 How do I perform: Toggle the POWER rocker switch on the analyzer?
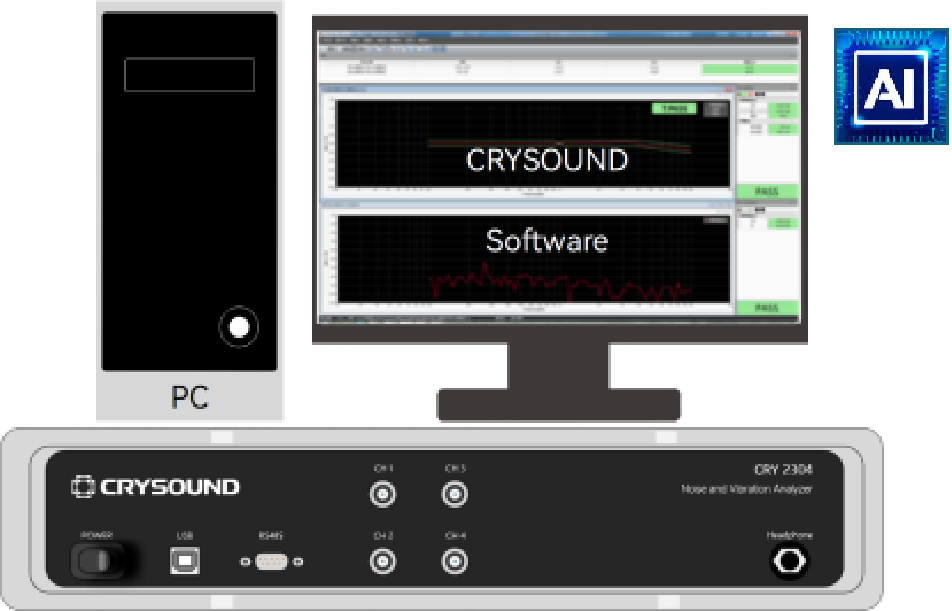(97, 561)
